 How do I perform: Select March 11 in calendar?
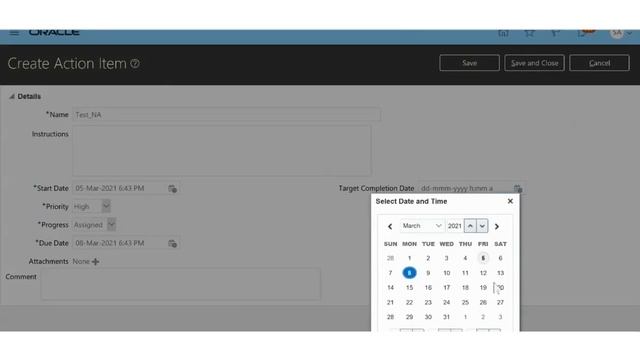point(465,273)
